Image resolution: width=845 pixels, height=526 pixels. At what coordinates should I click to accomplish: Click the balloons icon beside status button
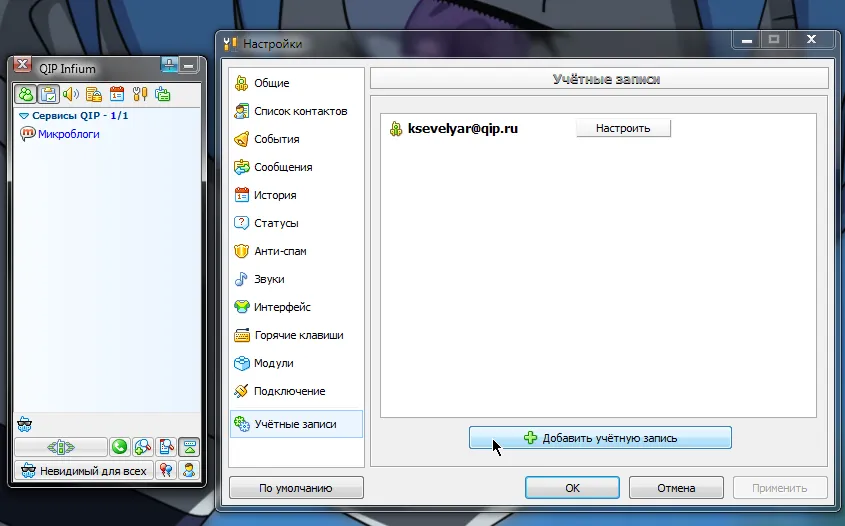[x=166, y=470]
